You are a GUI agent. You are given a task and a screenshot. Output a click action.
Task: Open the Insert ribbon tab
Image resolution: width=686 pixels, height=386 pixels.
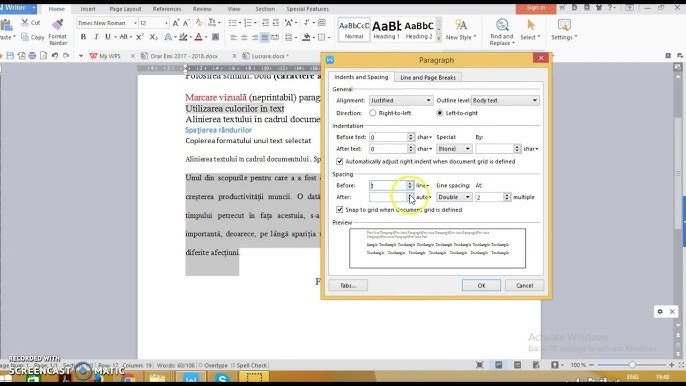[88, 9]
